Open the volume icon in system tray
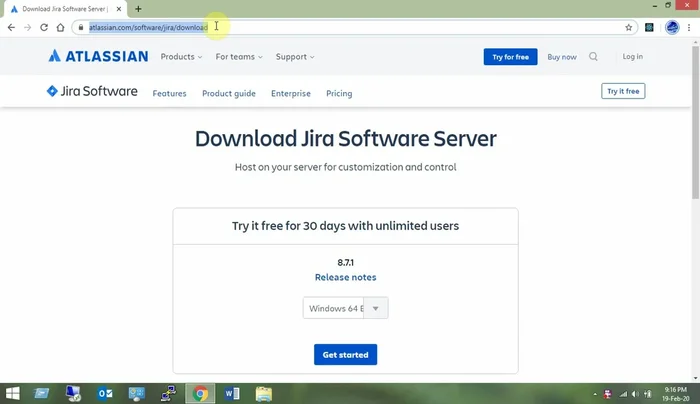The image size is (700, 404). click(x=635, y=394)
